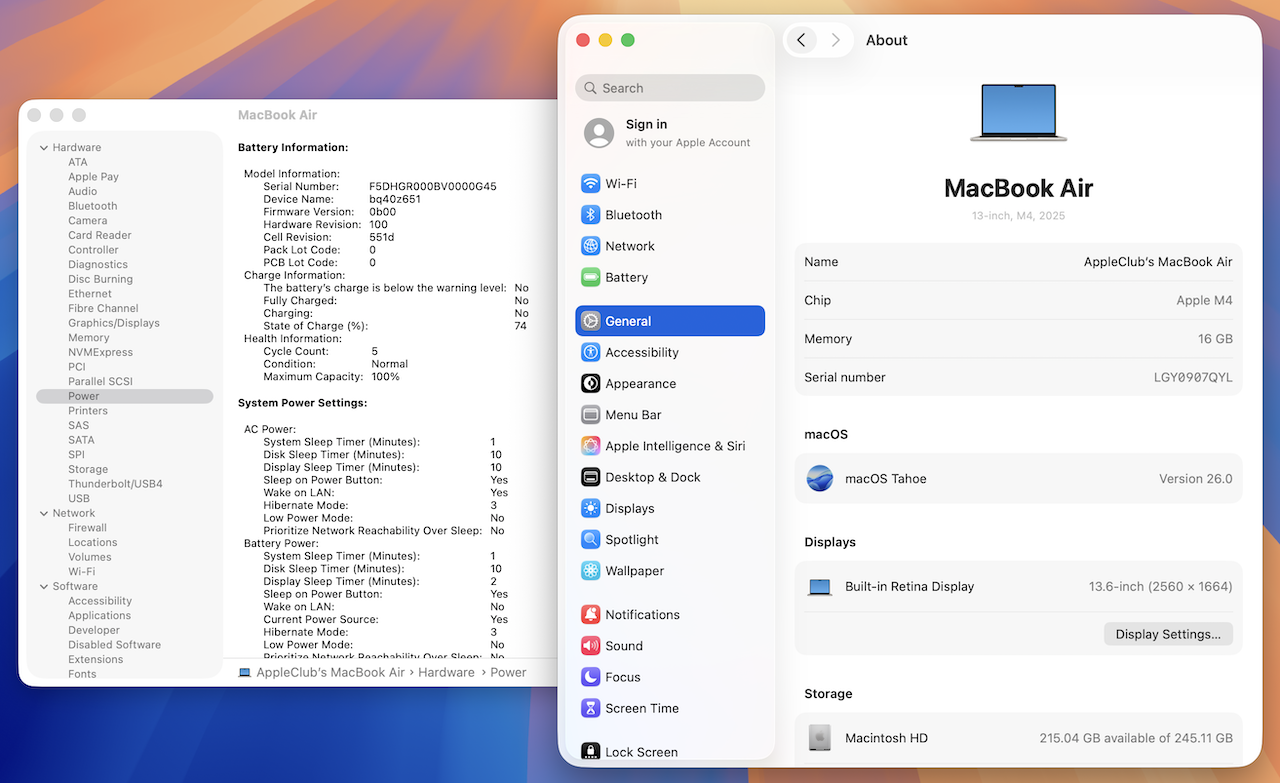Select Appearance in the Settings sidebar
This screenshot has width=1280, height=783.
point(640,384)
